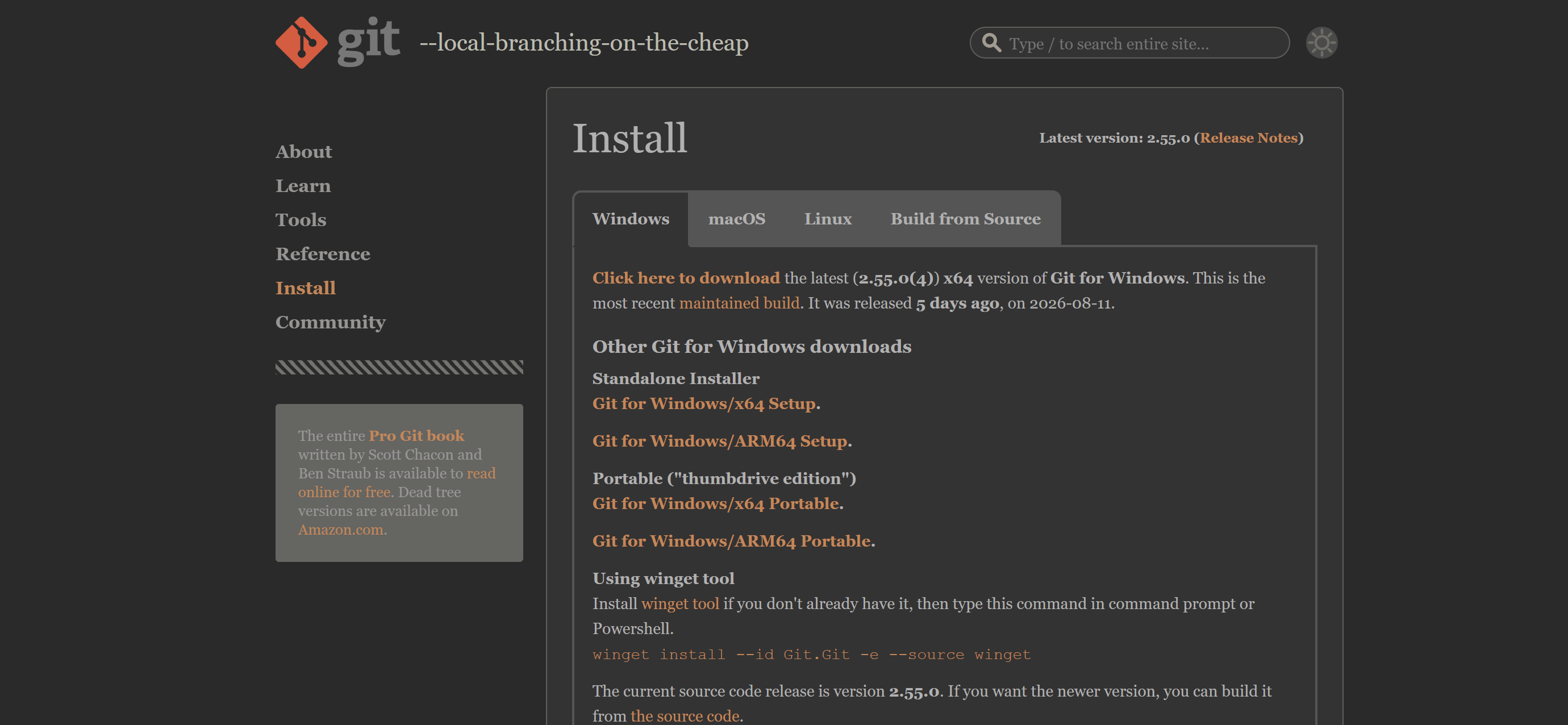Open the Pro Git book link
Screen dimensions: 1568x725
[416, 436]
